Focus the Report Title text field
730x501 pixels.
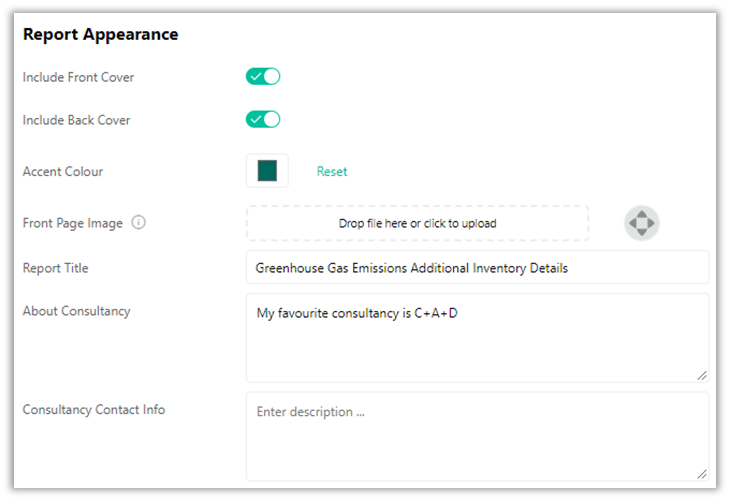tap(477, 267)
